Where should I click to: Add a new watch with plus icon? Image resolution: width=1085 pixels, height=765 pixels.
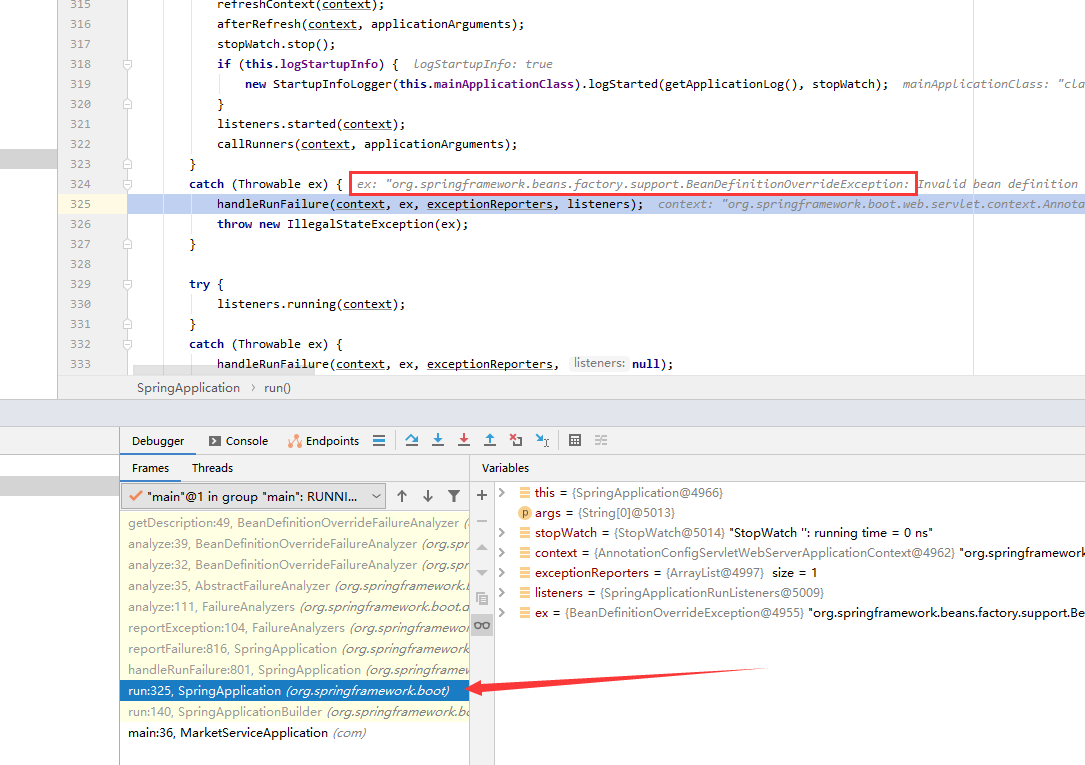[x=482, y=495]
